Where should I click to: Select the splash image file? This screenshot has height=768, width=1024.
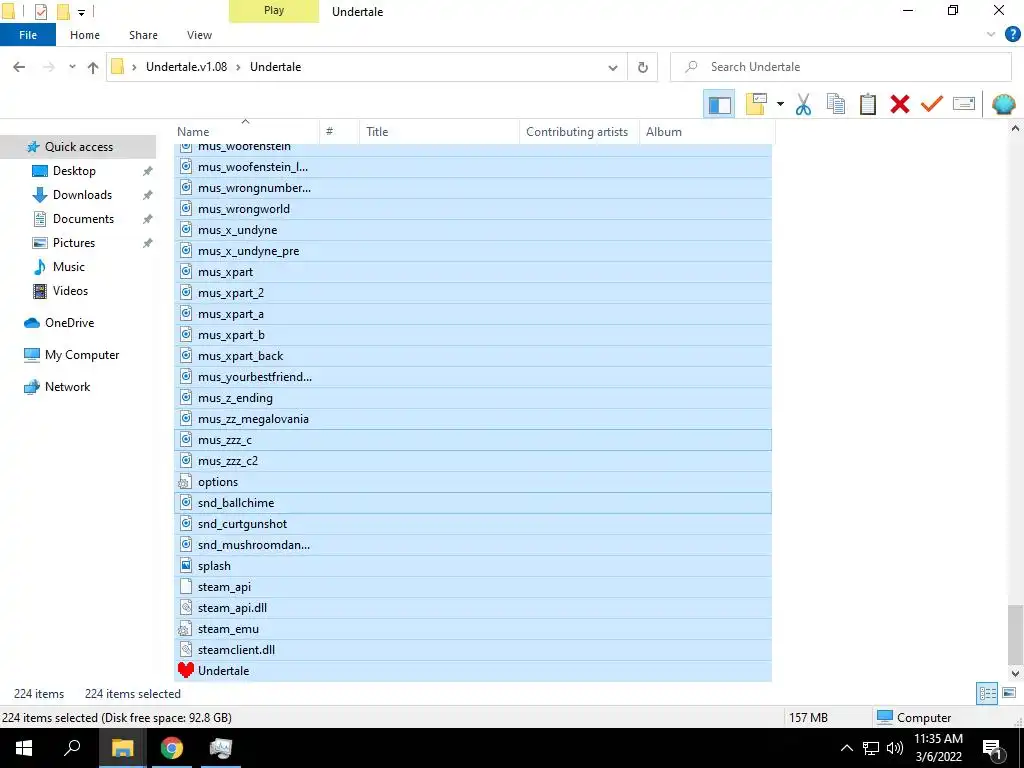click(x=473, y=566)
